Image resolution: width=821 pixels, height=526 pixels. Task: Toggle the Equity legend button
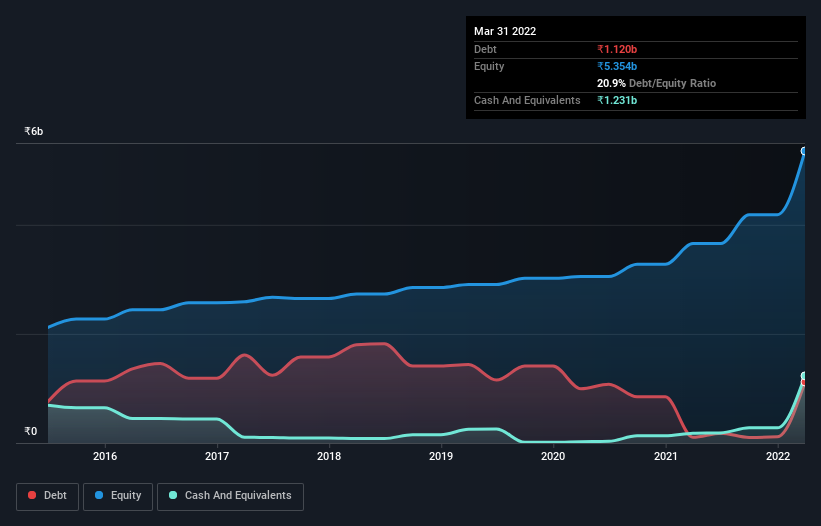[x=118, y=496]
